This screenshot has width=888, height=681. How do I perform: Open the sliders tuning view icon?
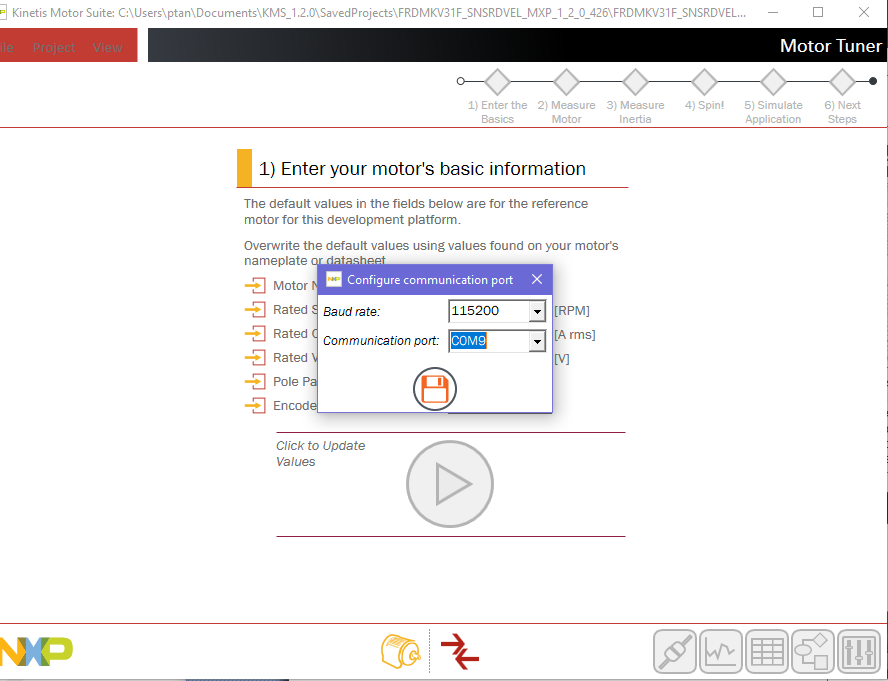coord(859,652)
